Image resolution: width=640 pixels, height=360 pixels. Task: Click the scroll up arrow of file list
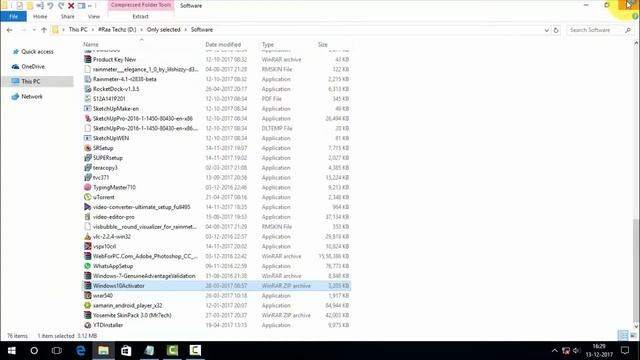point(636,43)
